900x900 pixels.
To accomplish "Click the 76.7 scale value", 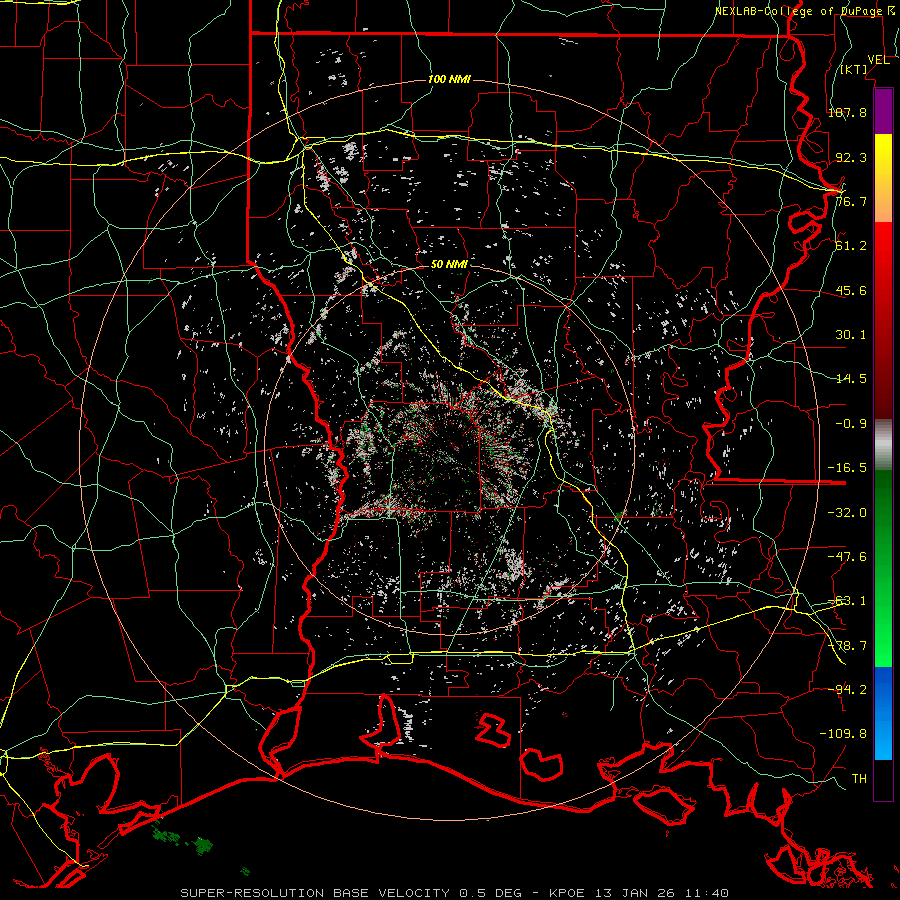I will tap(851, 201).
